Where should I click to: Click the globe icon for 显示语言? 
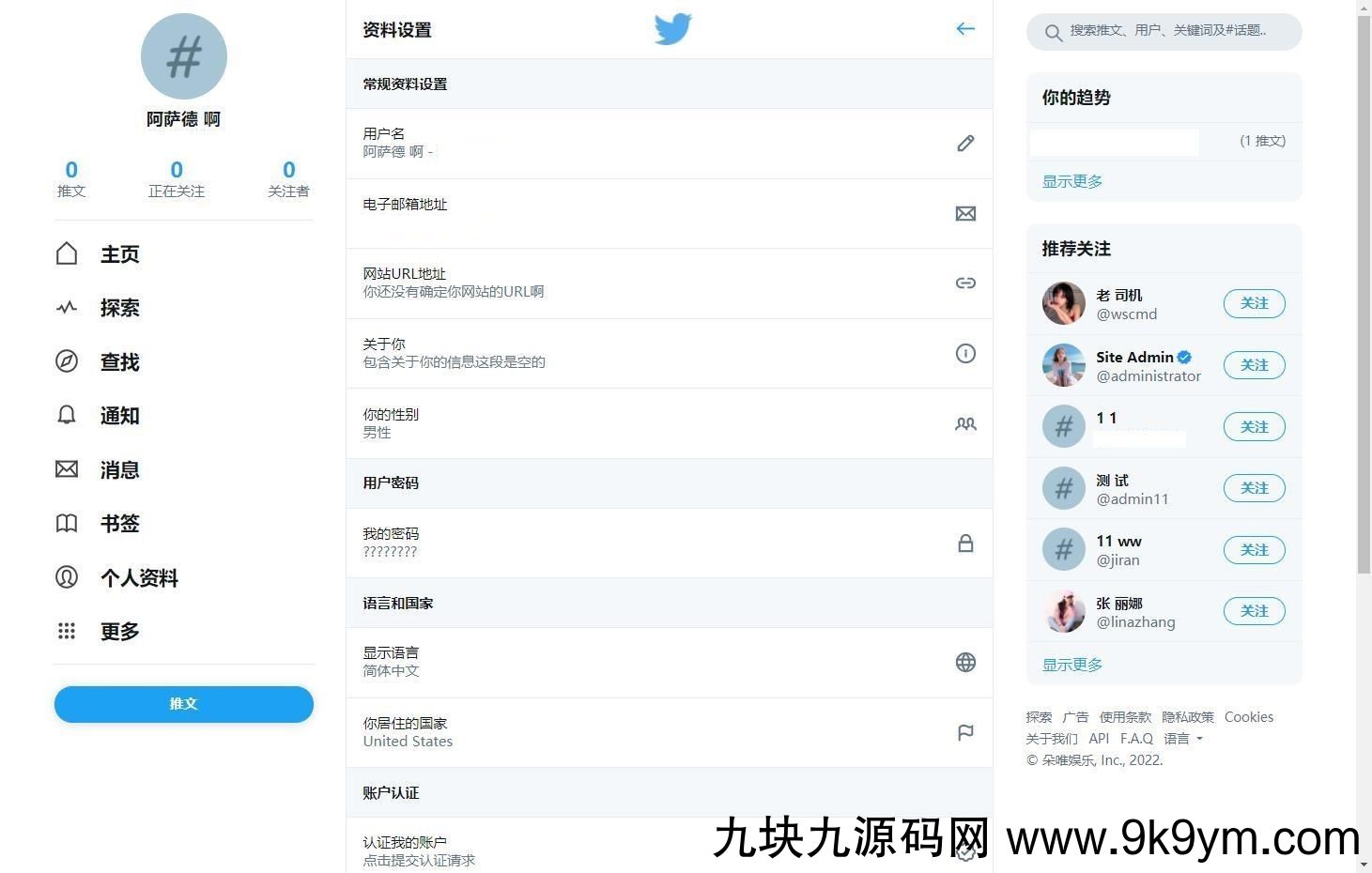tap(965, 663)
